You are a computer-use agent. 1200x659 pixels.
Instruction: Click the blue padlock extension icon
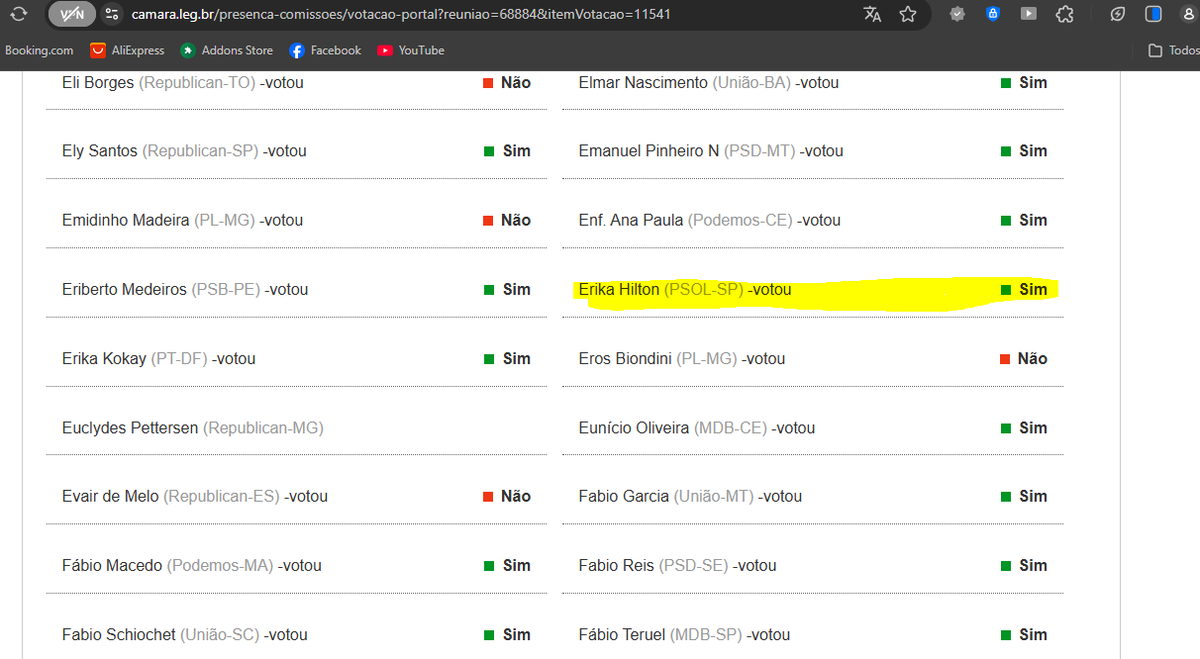(992, 14)
